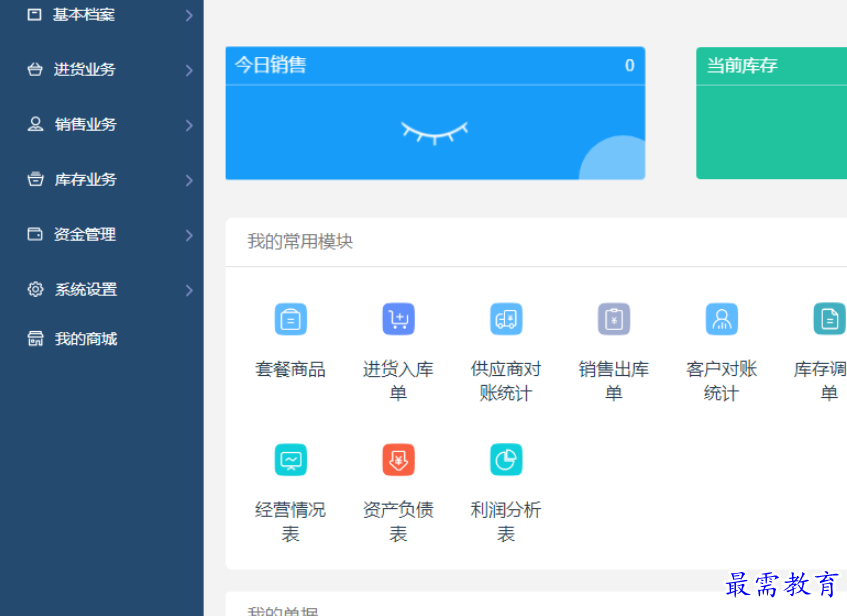Screen dimensions: 847x616
Task: Open the 客户对账统计 person icon
Action: pyautogui.click(x=722, y=319)
